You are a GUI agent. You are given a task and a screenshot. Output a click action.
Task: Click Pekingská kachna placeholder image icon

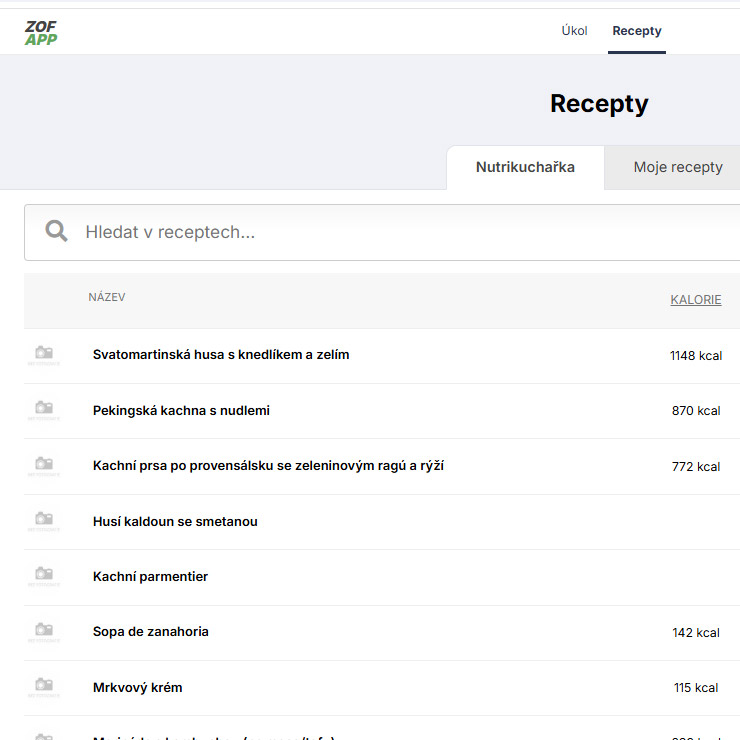point(44,410)
